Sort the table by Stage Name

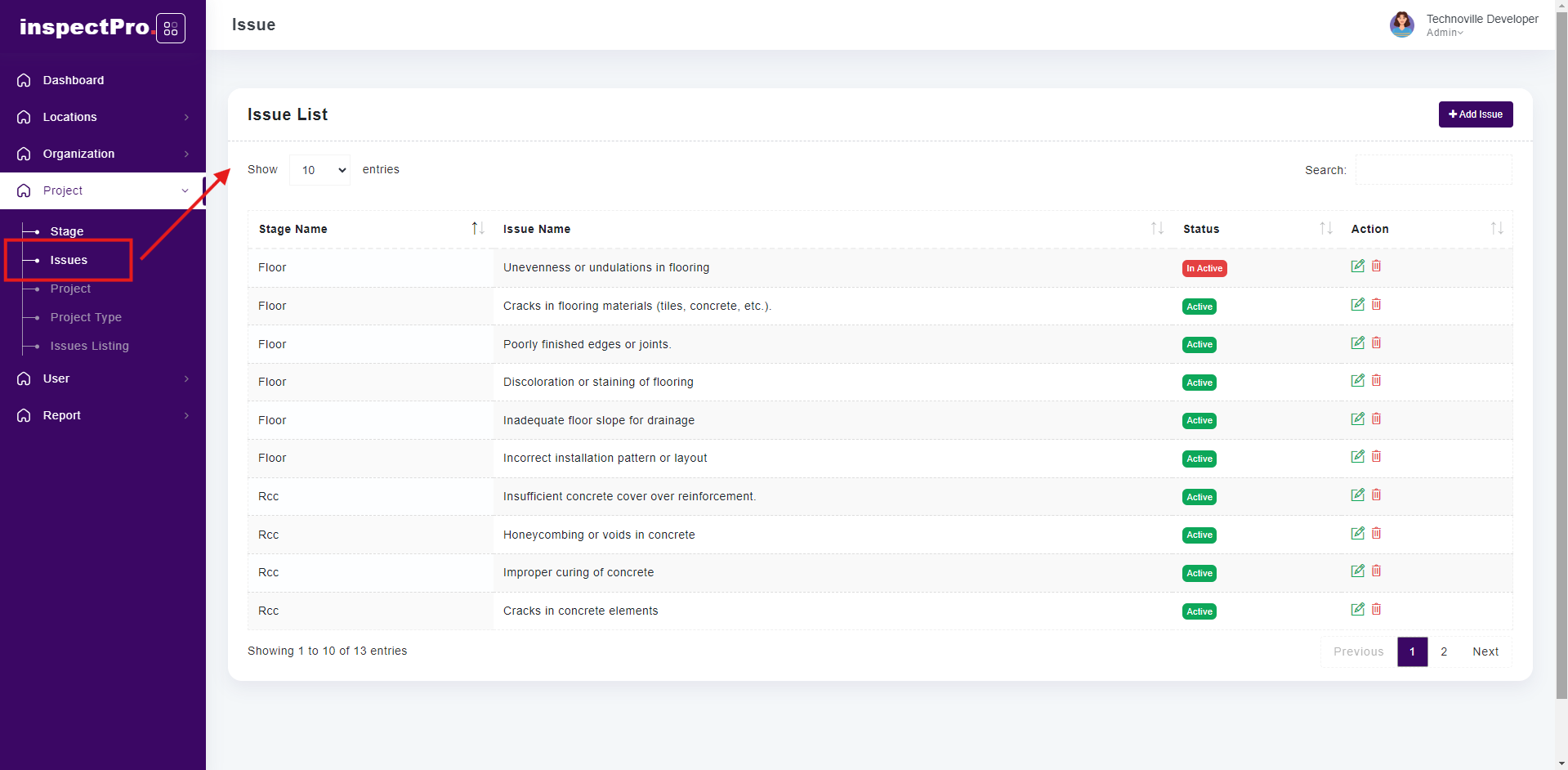point(477,229)
